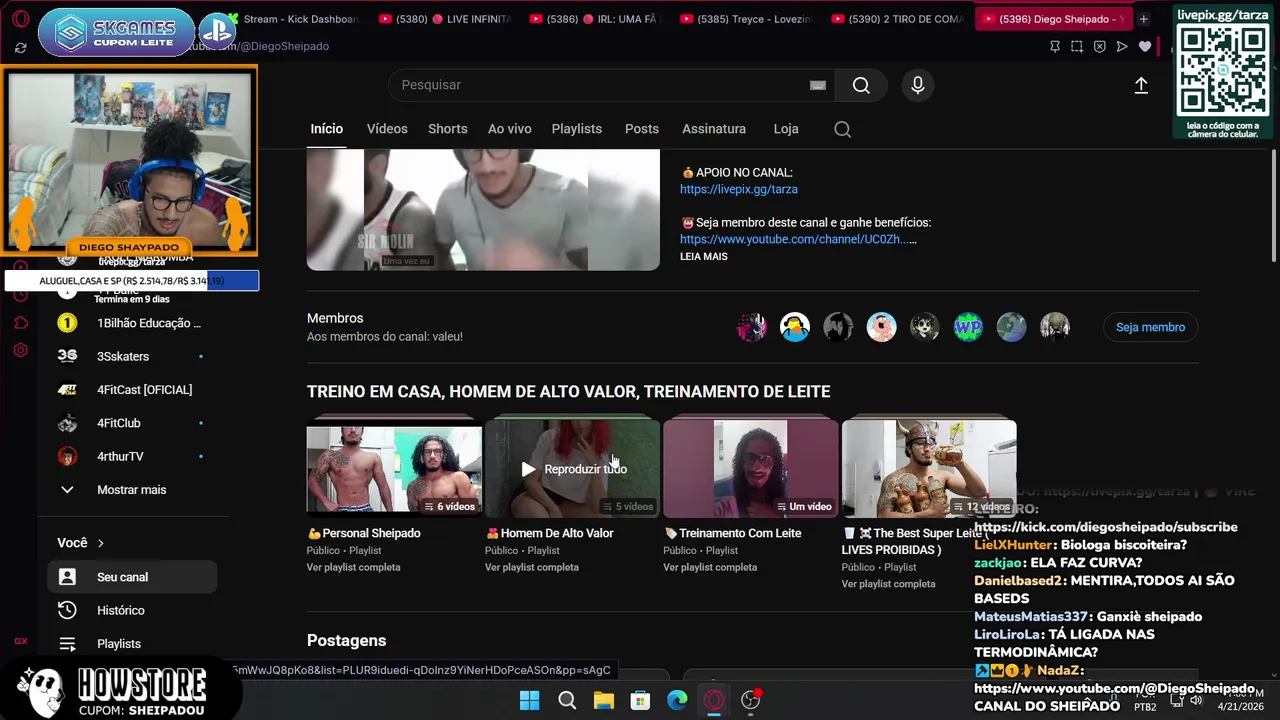Click the send arrow icon in address bar
The image size is (1280, 720).
(1122, 46)
